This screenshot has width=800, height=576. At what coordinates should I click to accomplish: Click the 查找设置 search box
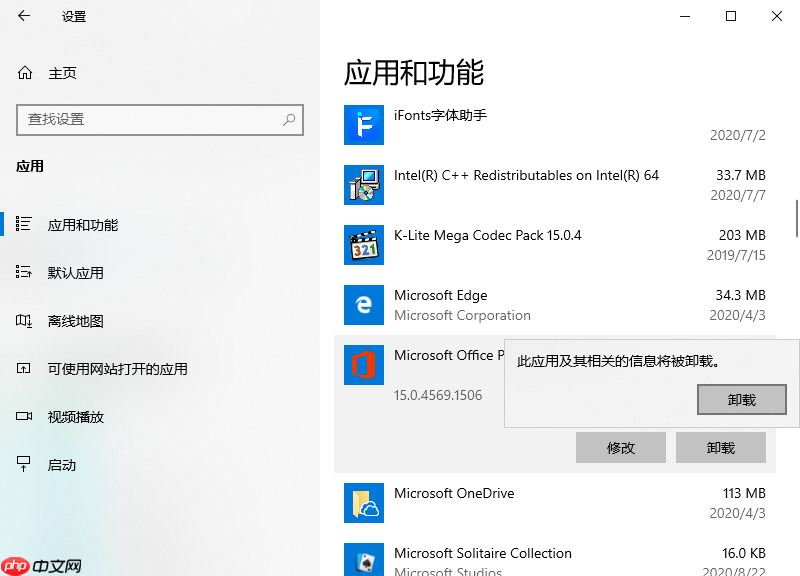[x=160, y=120]
